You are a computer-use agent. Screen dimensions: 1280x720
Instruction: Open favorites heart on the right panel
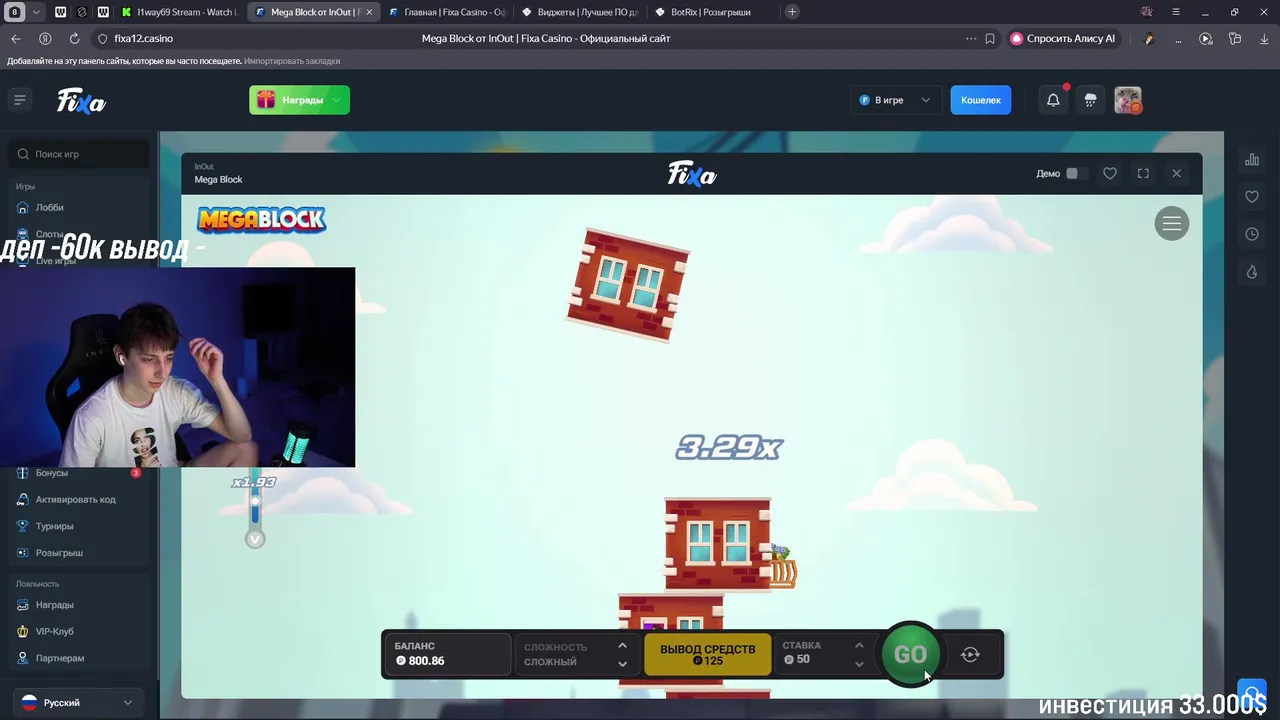(x=1252, y=197)
